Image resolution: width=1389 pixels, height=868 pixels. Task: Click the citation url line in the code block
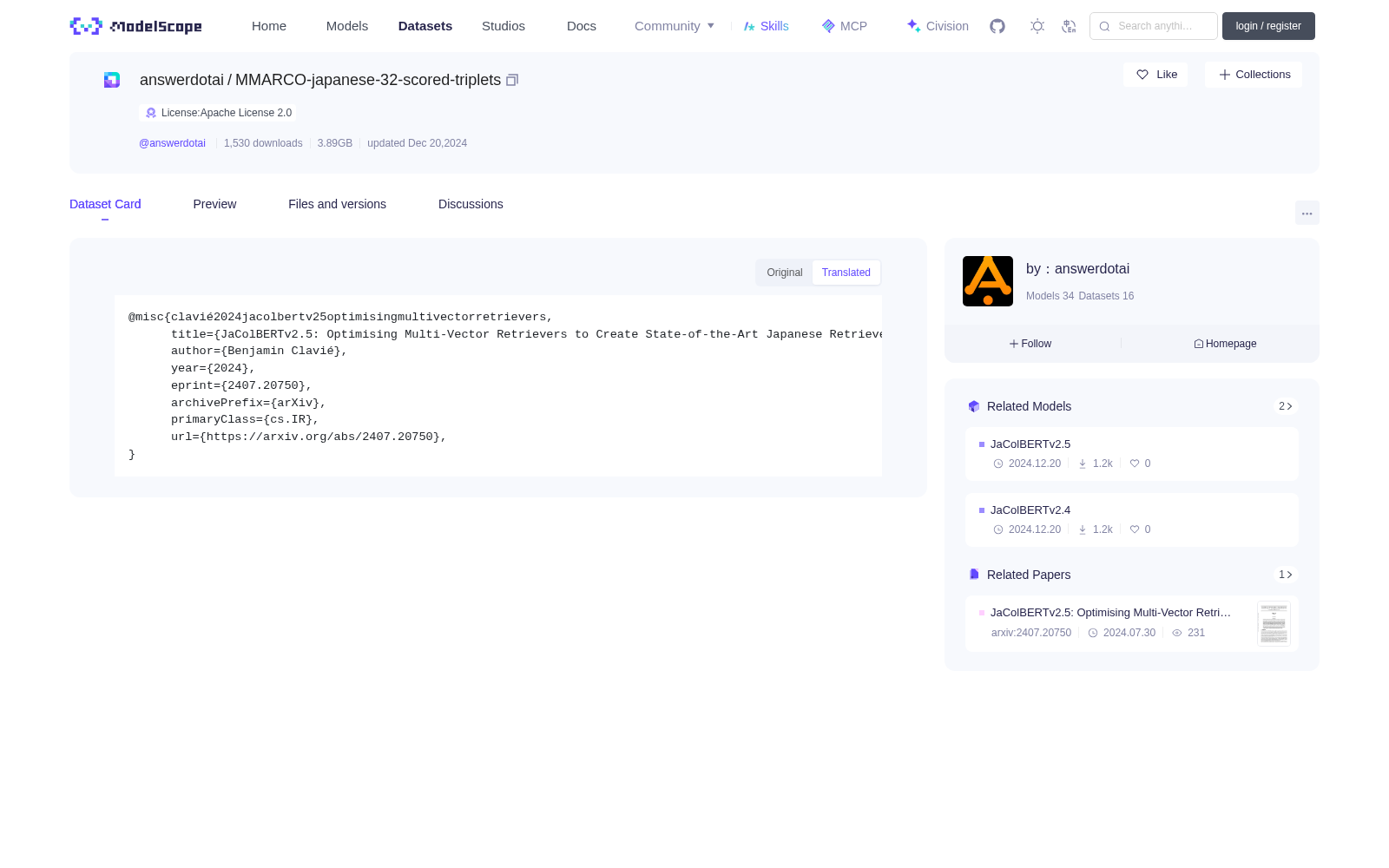308,437
